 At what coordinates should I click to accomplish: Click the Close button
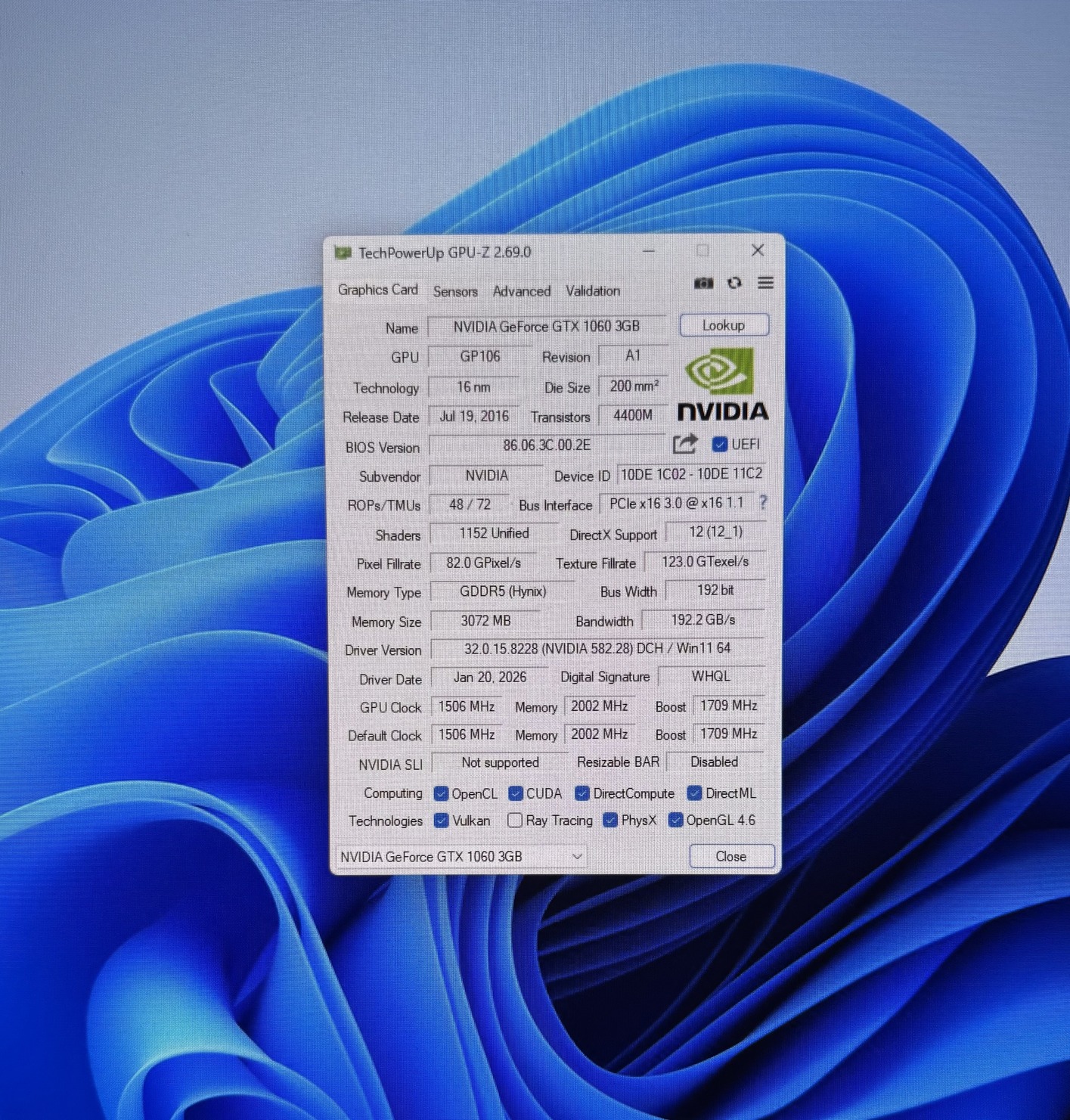point(731,856)
